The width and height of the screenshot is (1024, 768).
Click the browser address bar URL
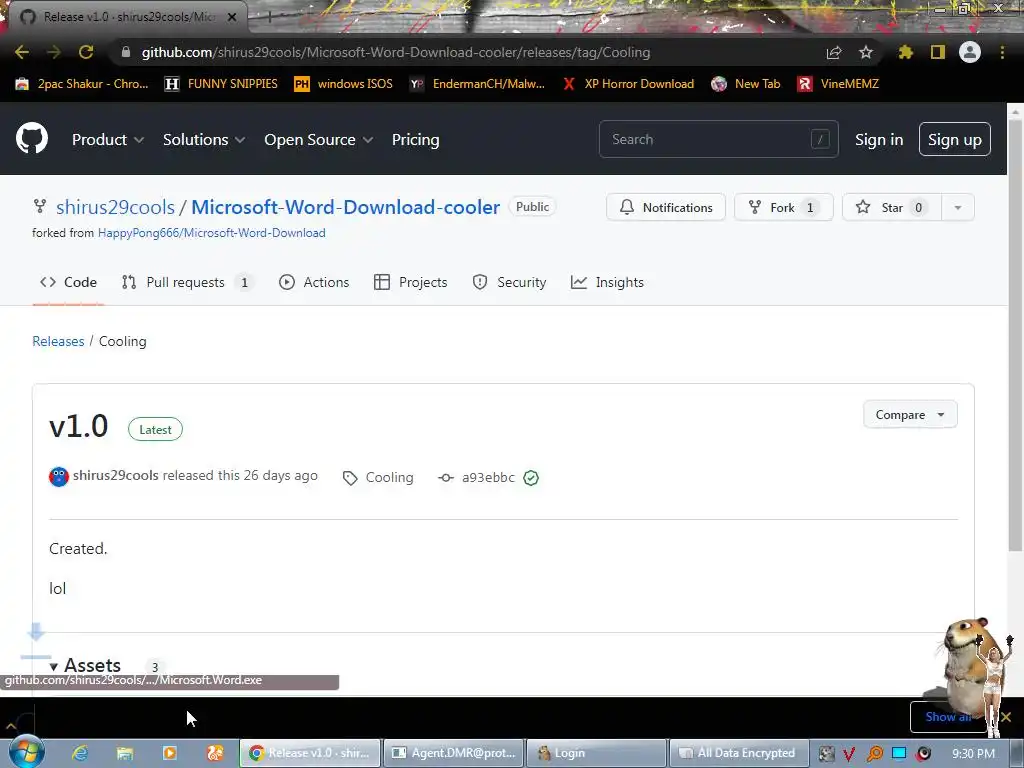[396, 52]
